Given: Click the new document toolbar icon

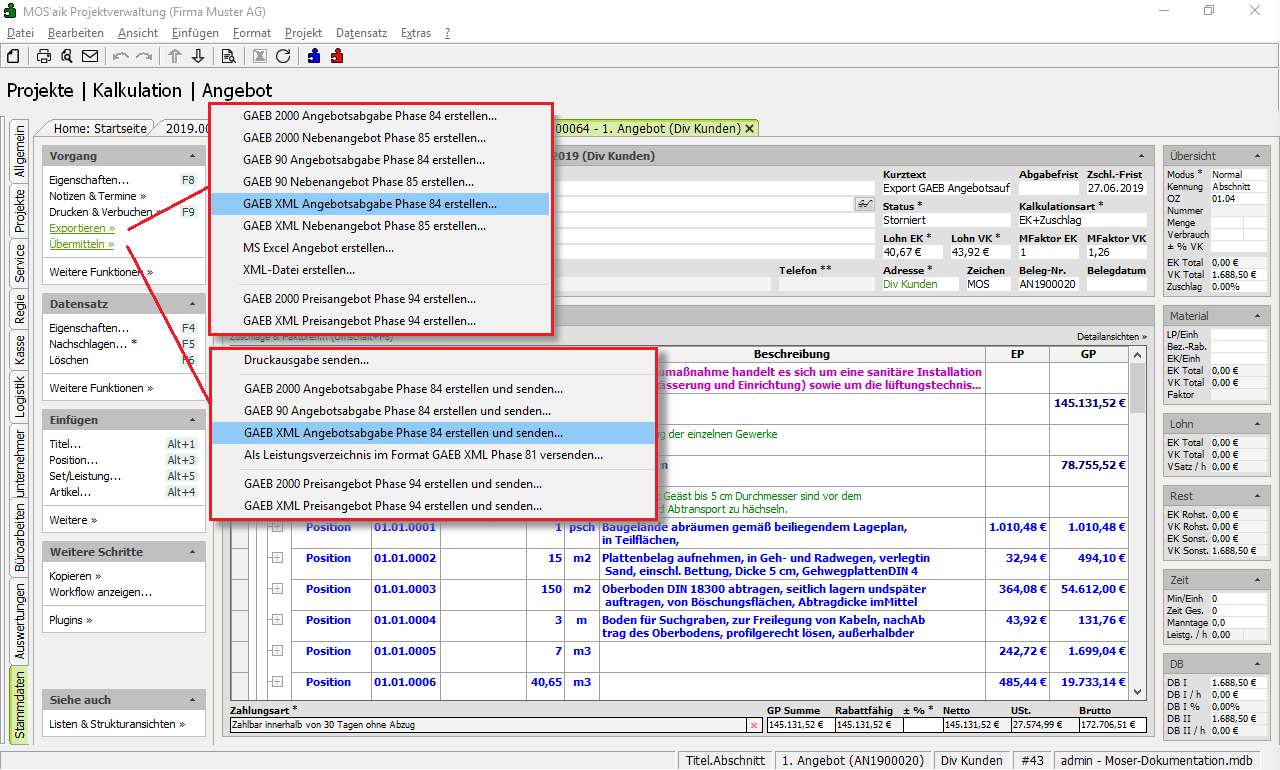Looking at the screenshot, I should [x=14, y=56].
